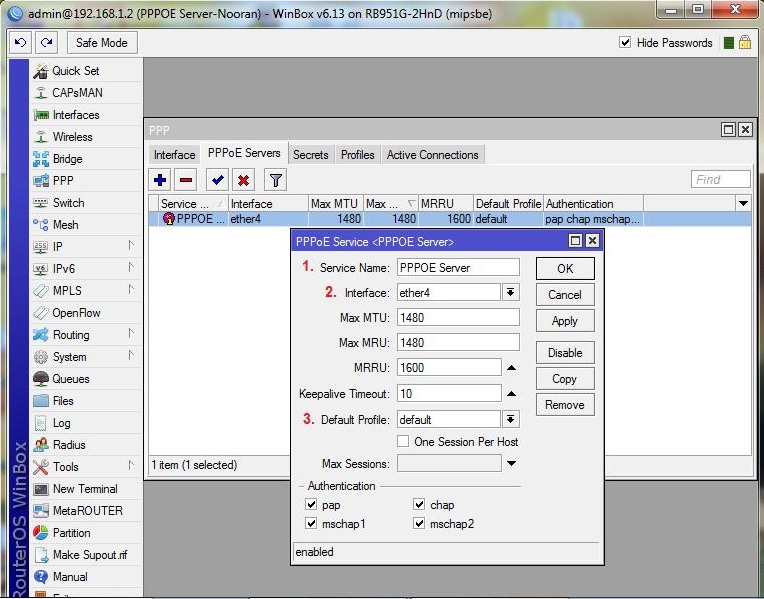Click the Files folder icon
The height and width of the screenshot is (599, 764).
(41, 401)
